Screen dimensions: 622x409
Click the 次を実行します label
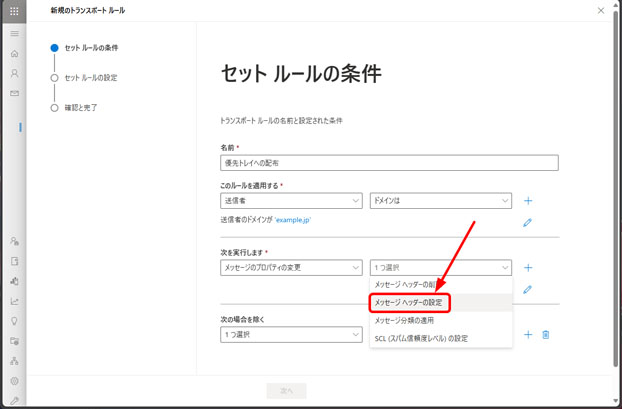click(x=242, y=252)
